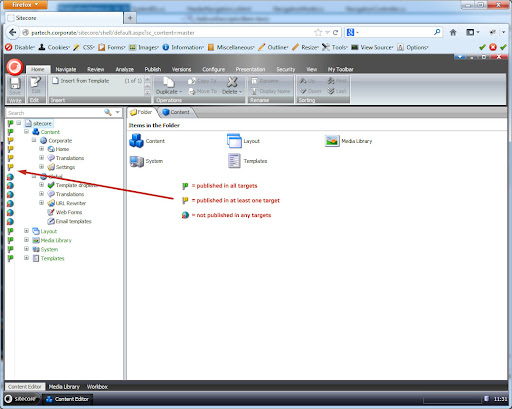Click Media Library in bottom bar
Viewport: 512px width, 409px height.
pyautogui.click(x=64, y=387)
